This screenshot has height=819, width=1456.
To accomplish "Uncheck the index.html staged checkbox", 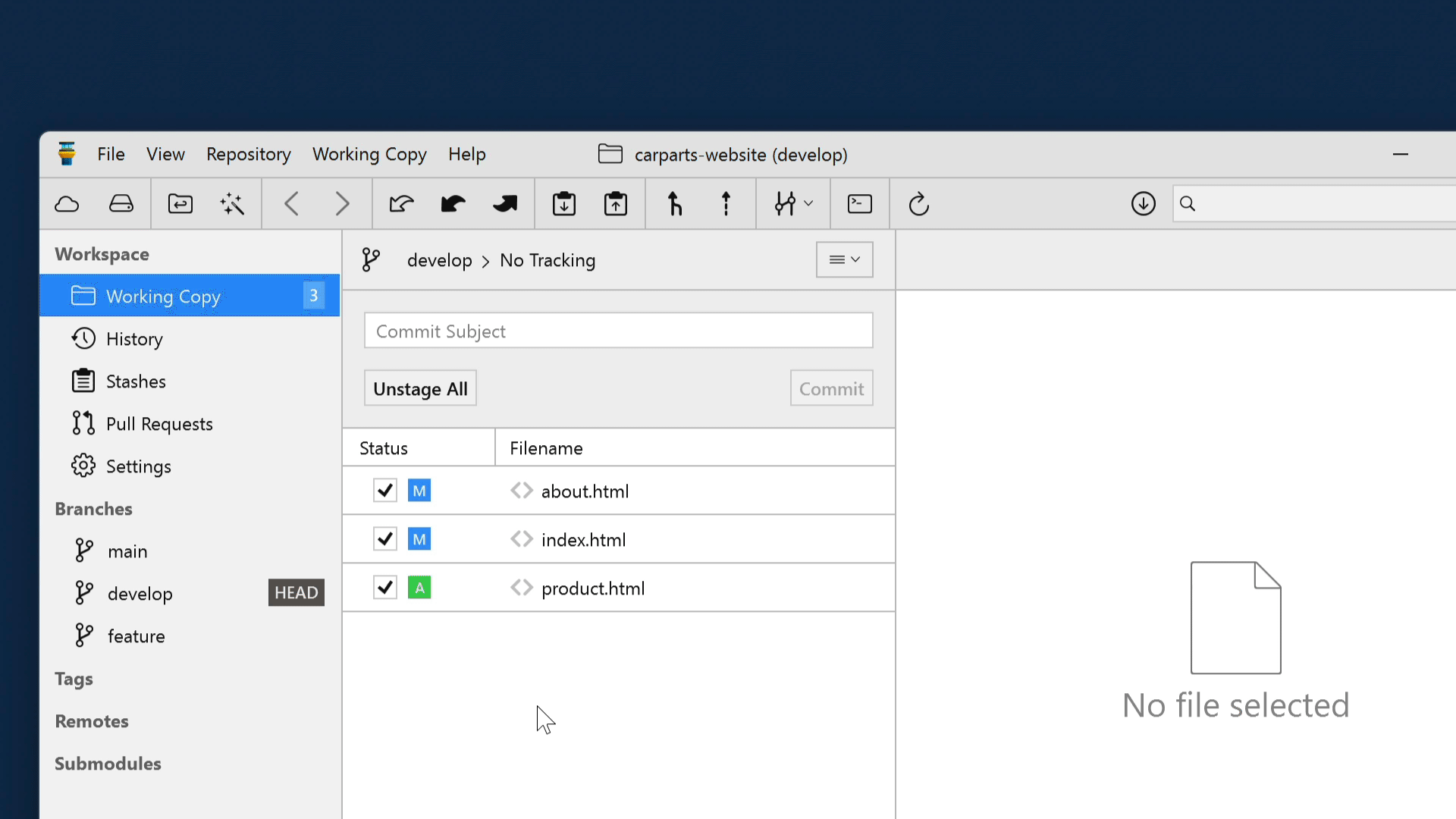I will tap(385, 539).
